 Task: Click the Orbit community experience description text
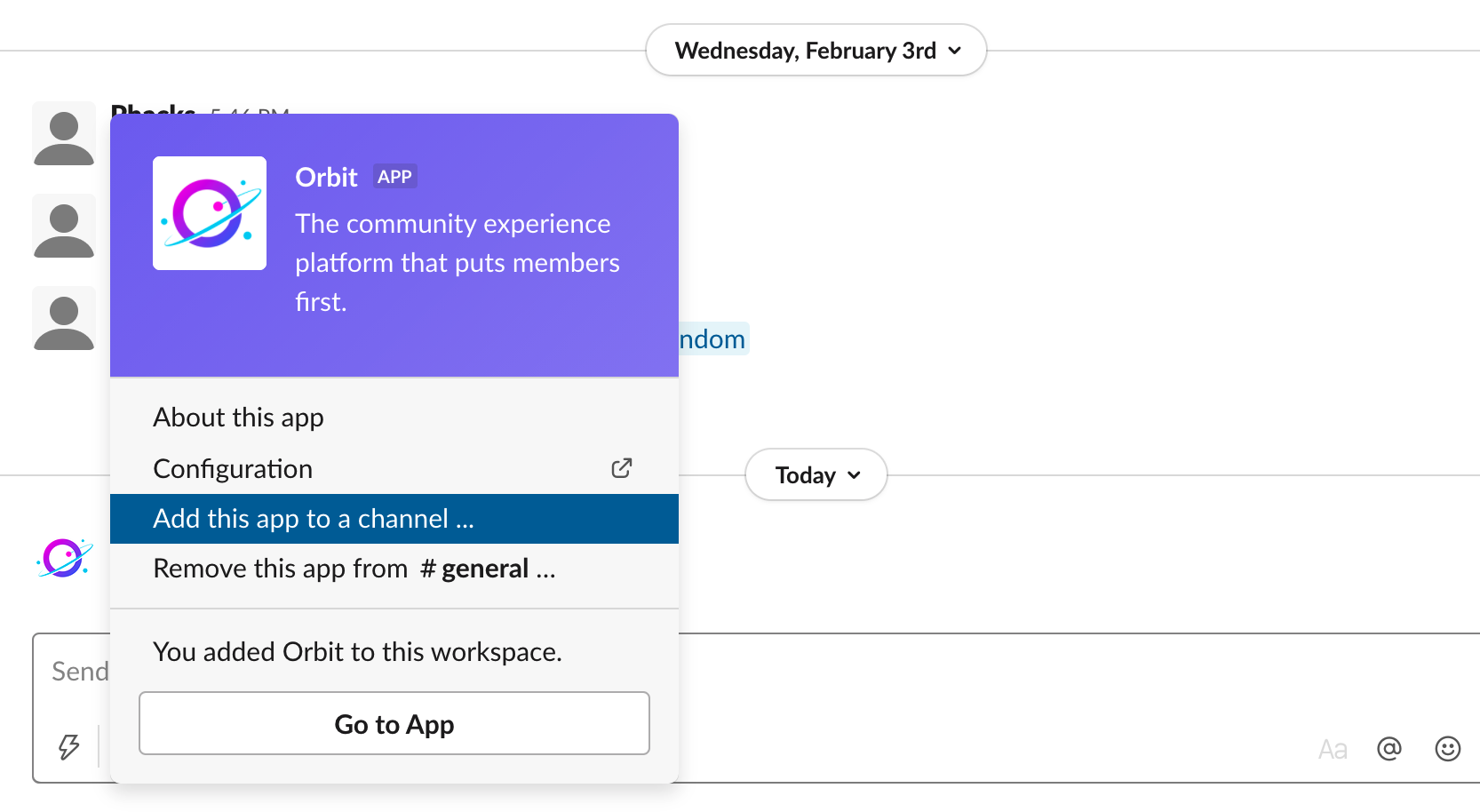point(458,263)
